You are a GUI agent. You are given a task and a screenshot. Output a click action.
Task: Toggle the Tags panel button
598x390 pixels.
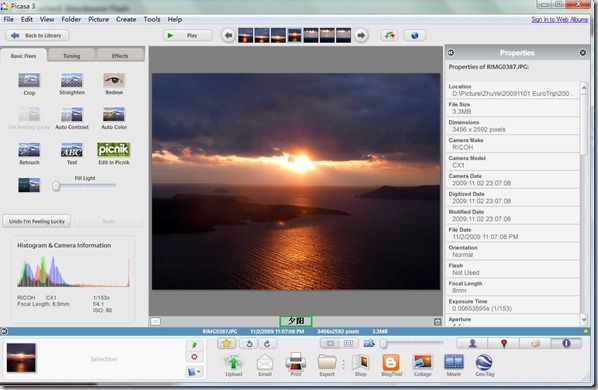[x=535, y=343]
